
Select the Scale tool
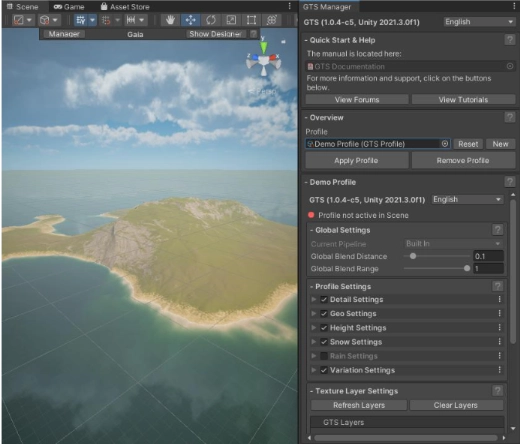(231, 20)
